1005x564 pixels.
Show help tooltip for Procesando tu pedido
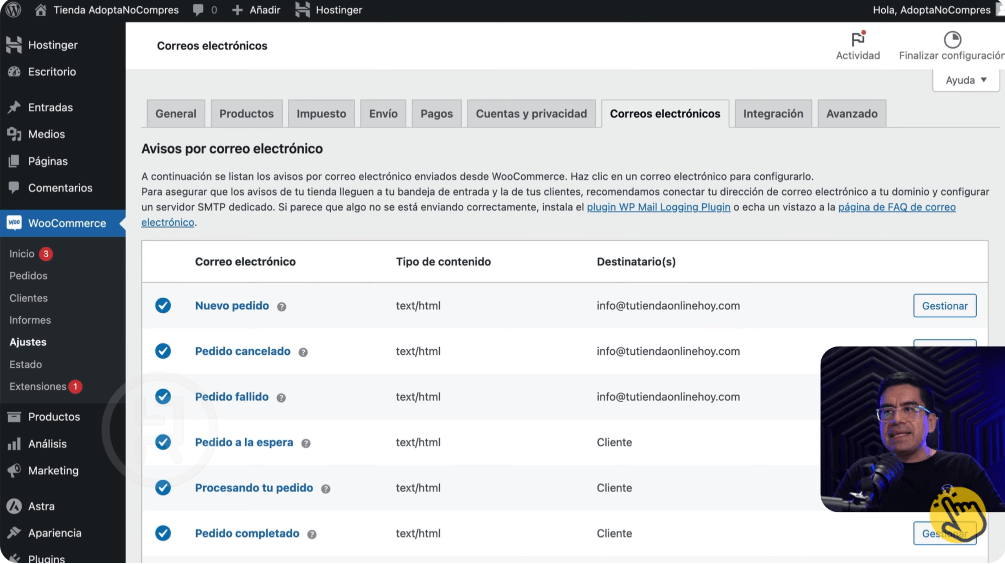(x=326, y=489)
